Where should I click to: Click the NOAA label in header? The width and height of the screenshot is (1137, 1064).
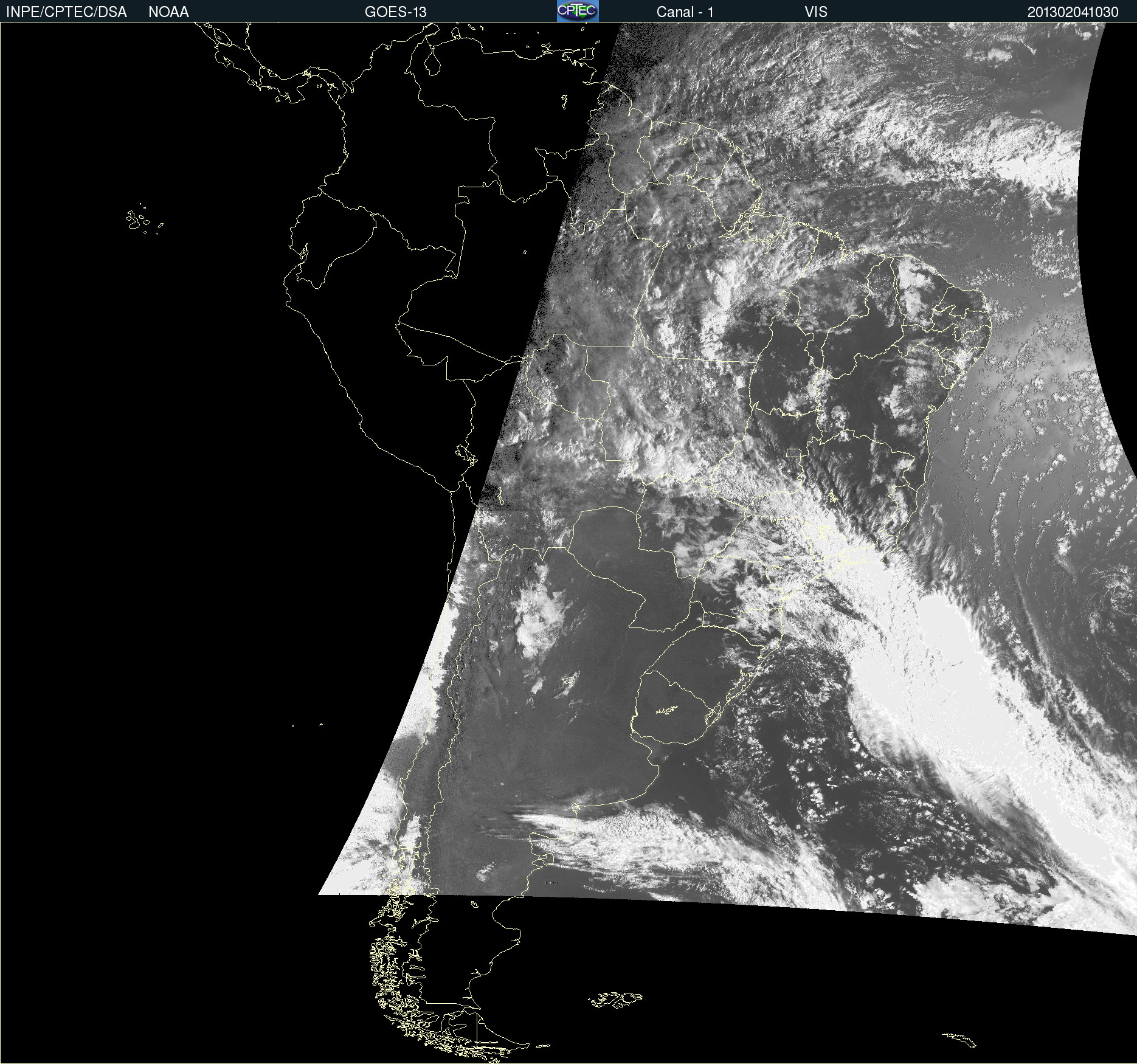(168, 12)
